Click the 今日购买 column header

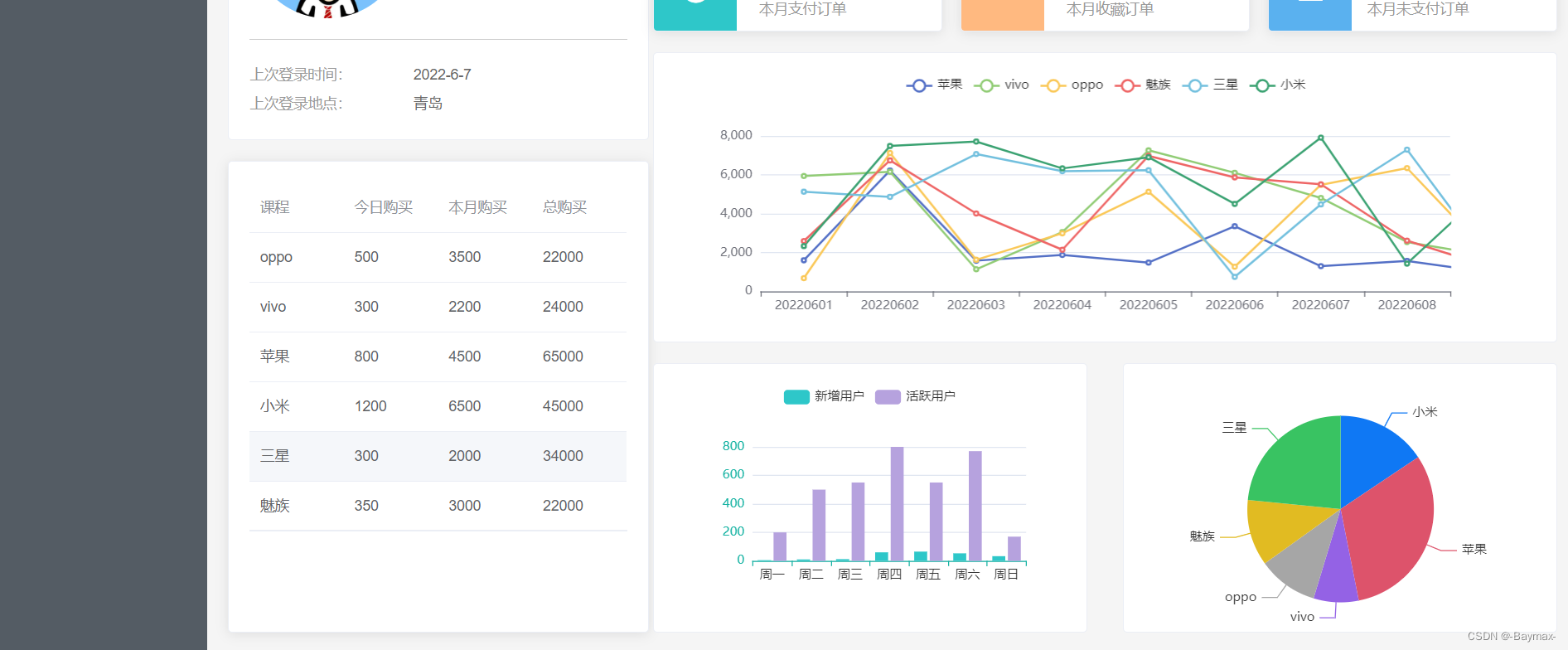point(384,207)
